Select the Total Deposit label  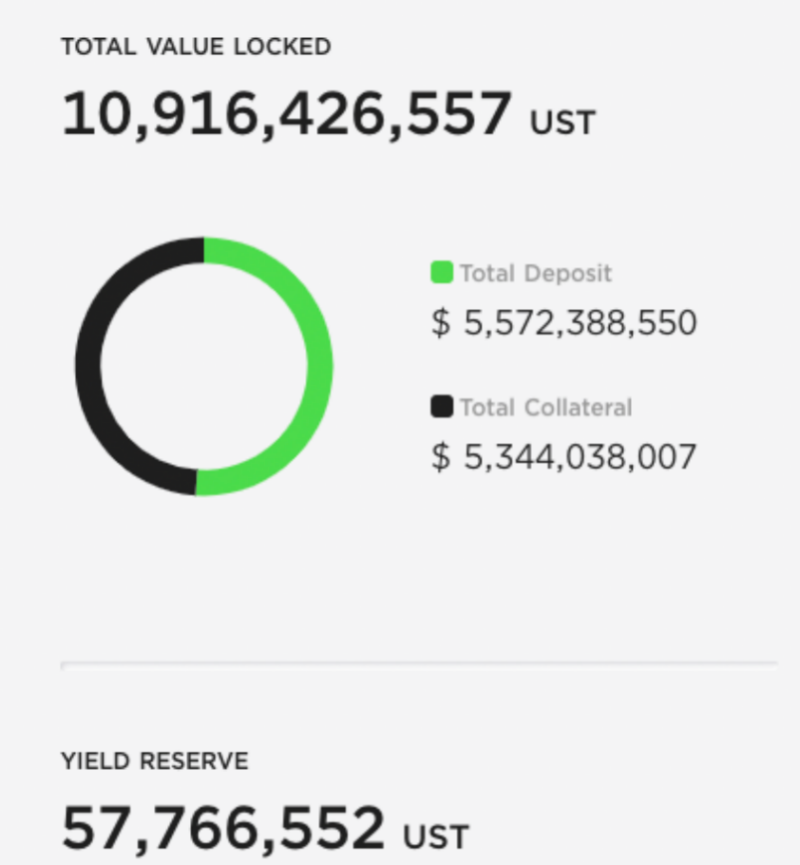point(536,273)
